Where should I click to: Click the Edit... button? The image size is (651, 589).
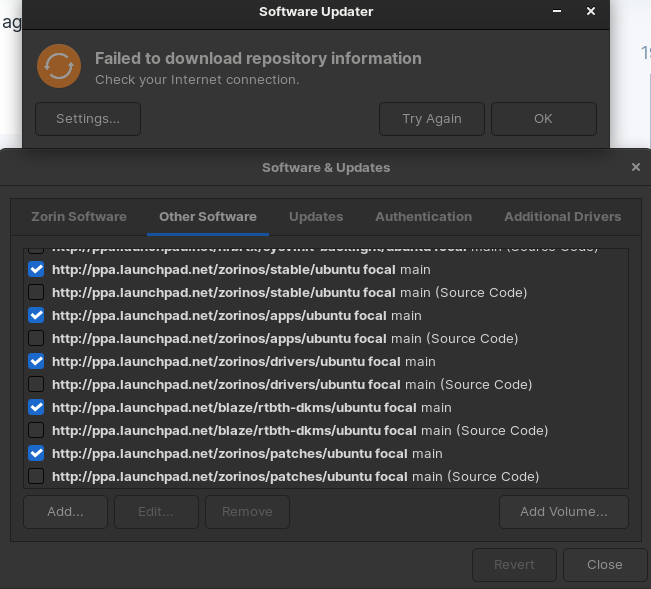157,512
